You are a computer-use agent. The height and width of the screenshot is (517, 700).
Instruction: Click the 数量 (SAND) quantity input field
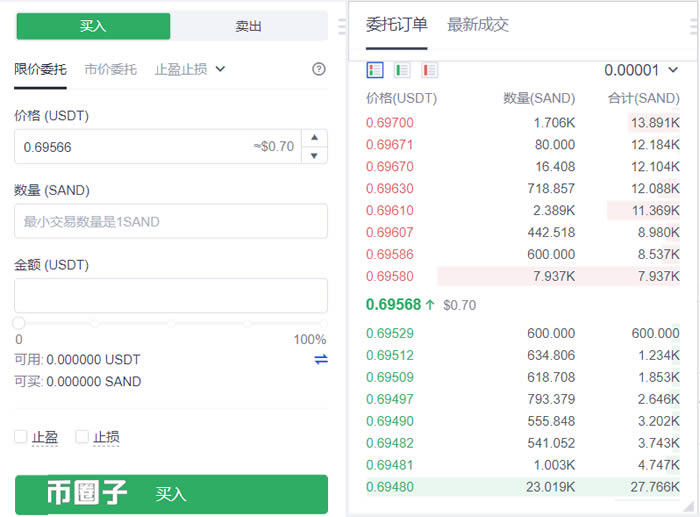click(x=171, y=221)
